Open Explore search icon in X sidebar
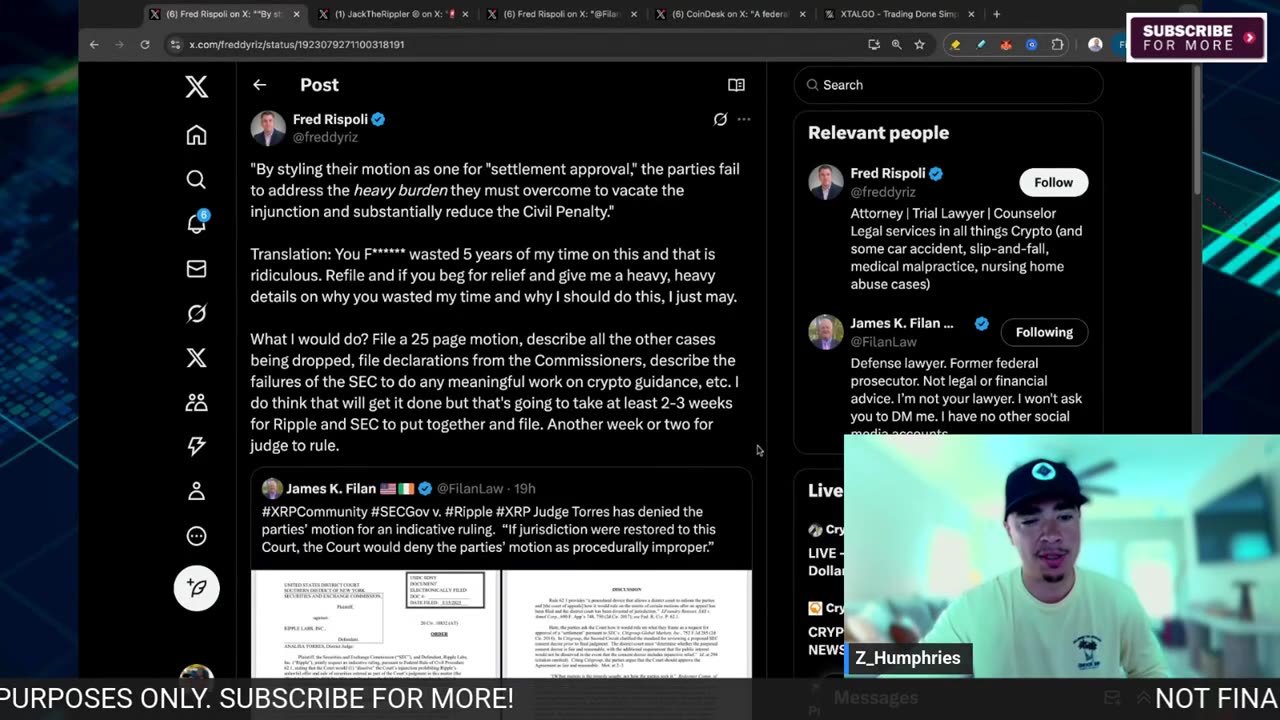The image size is (1280, 720). 196,179
